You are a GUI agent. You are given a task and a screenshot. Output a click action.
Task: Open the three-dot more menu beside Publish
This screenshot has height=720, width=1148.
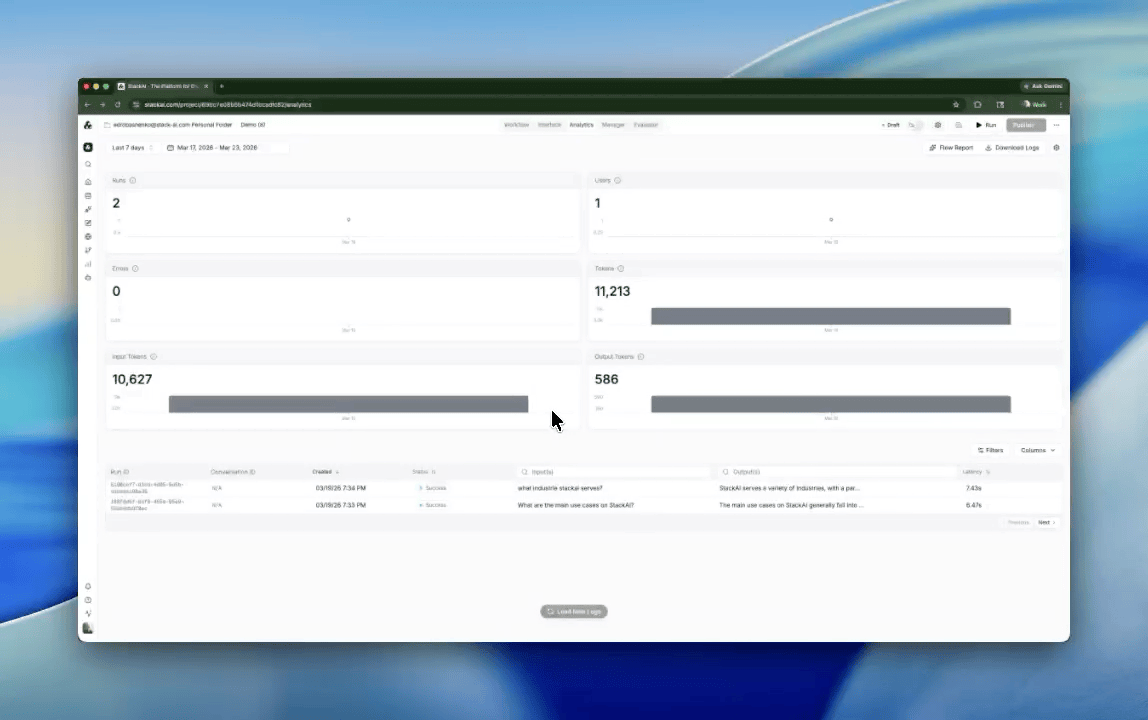coord(1056,125)
